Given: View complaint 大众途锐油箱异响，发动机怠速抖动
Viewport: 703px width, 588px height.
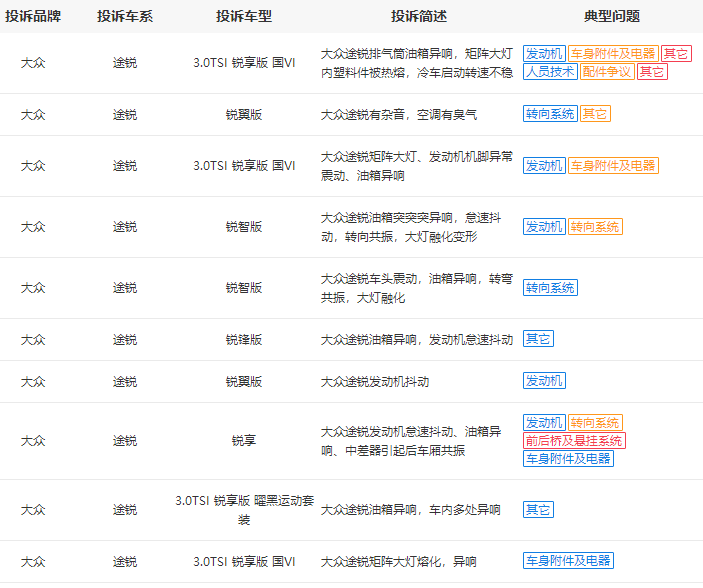Looking at the screenshot, I should 414,340.
